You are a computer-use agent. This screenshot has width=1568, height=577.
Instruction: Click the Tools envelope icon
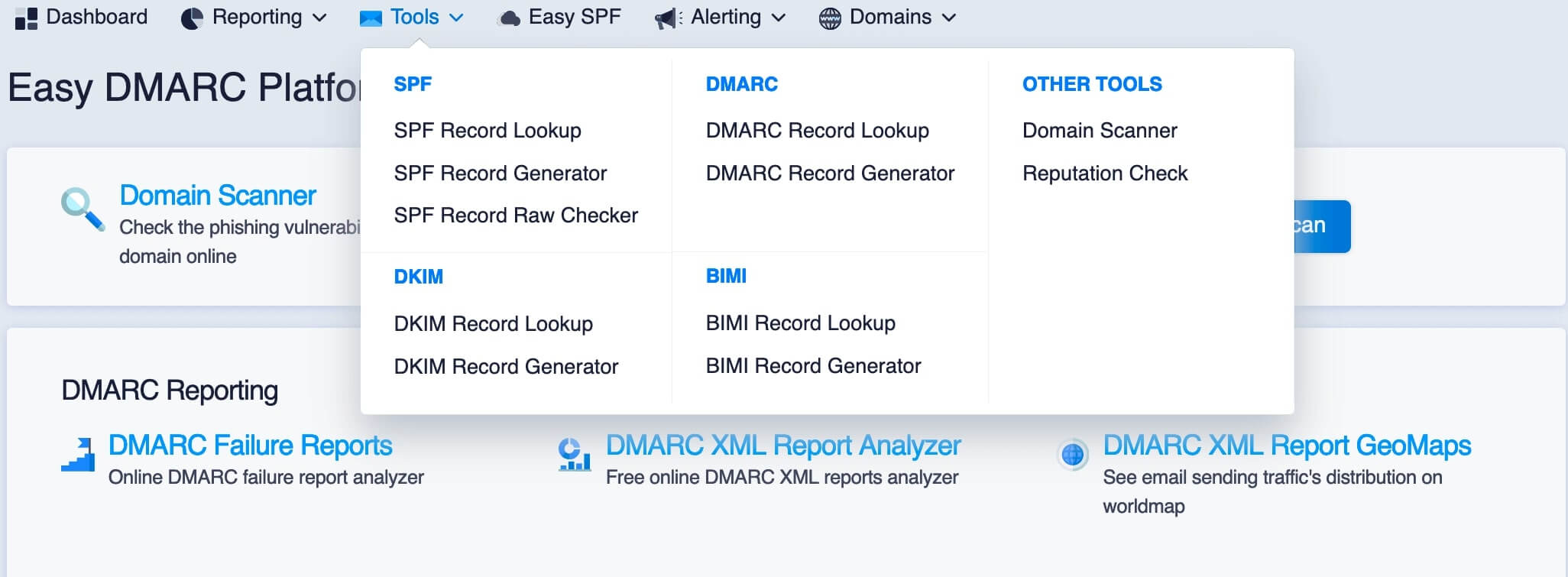pyautogui.click(x=371, y=18)
